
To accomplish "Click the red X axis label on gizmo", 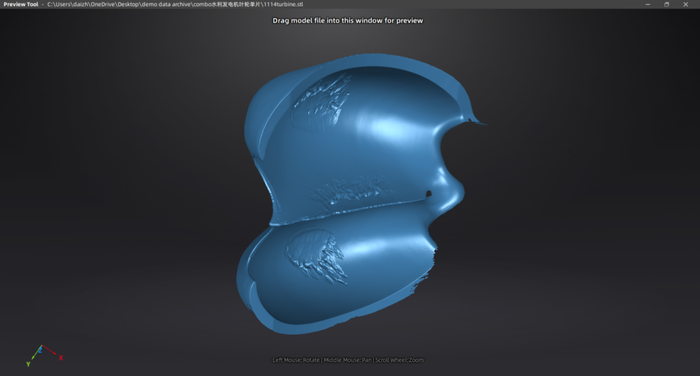I will pos(61,358).
